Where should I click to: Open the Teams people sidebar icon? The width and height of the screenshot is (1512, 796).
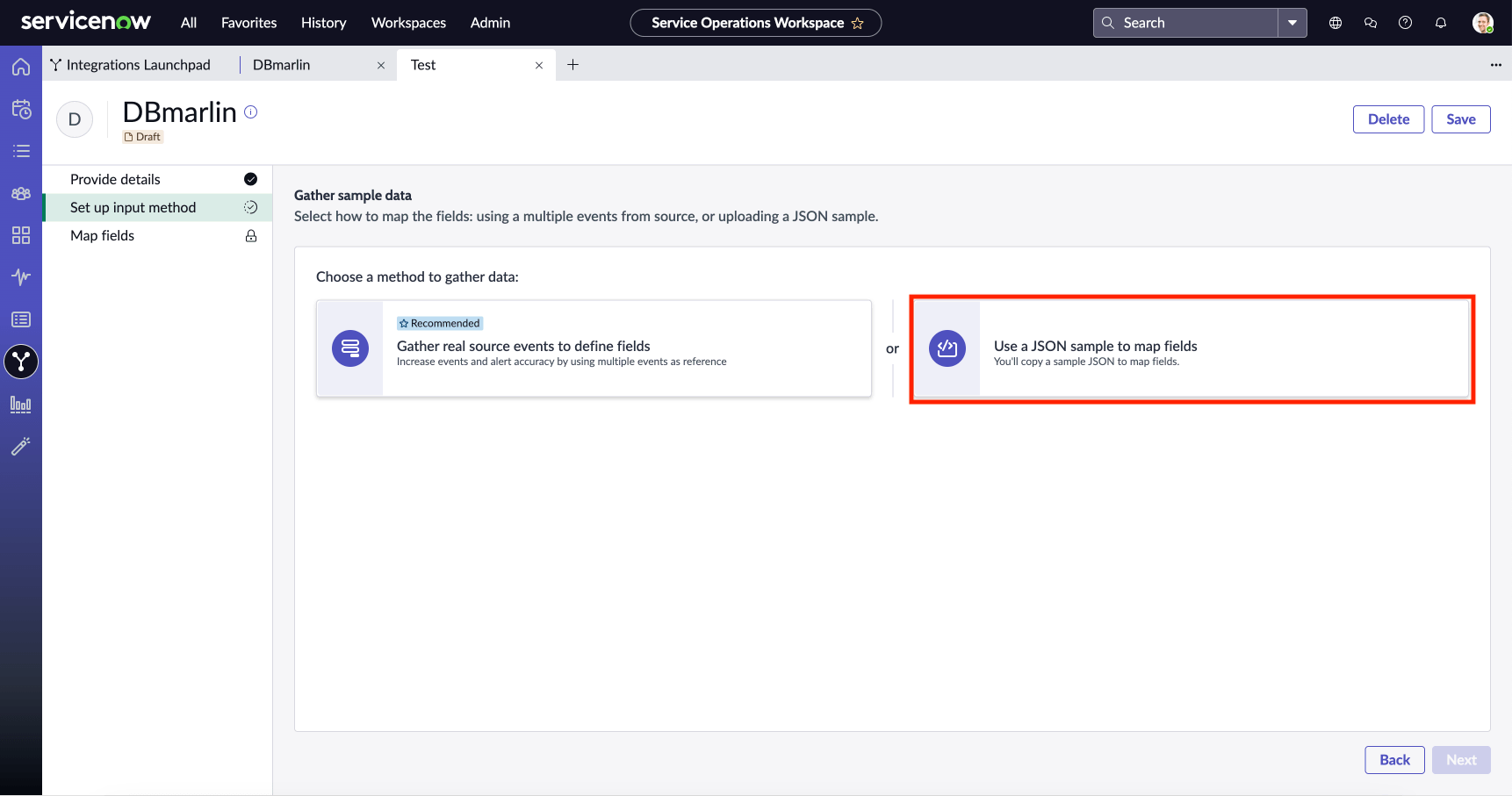(21, 193)
